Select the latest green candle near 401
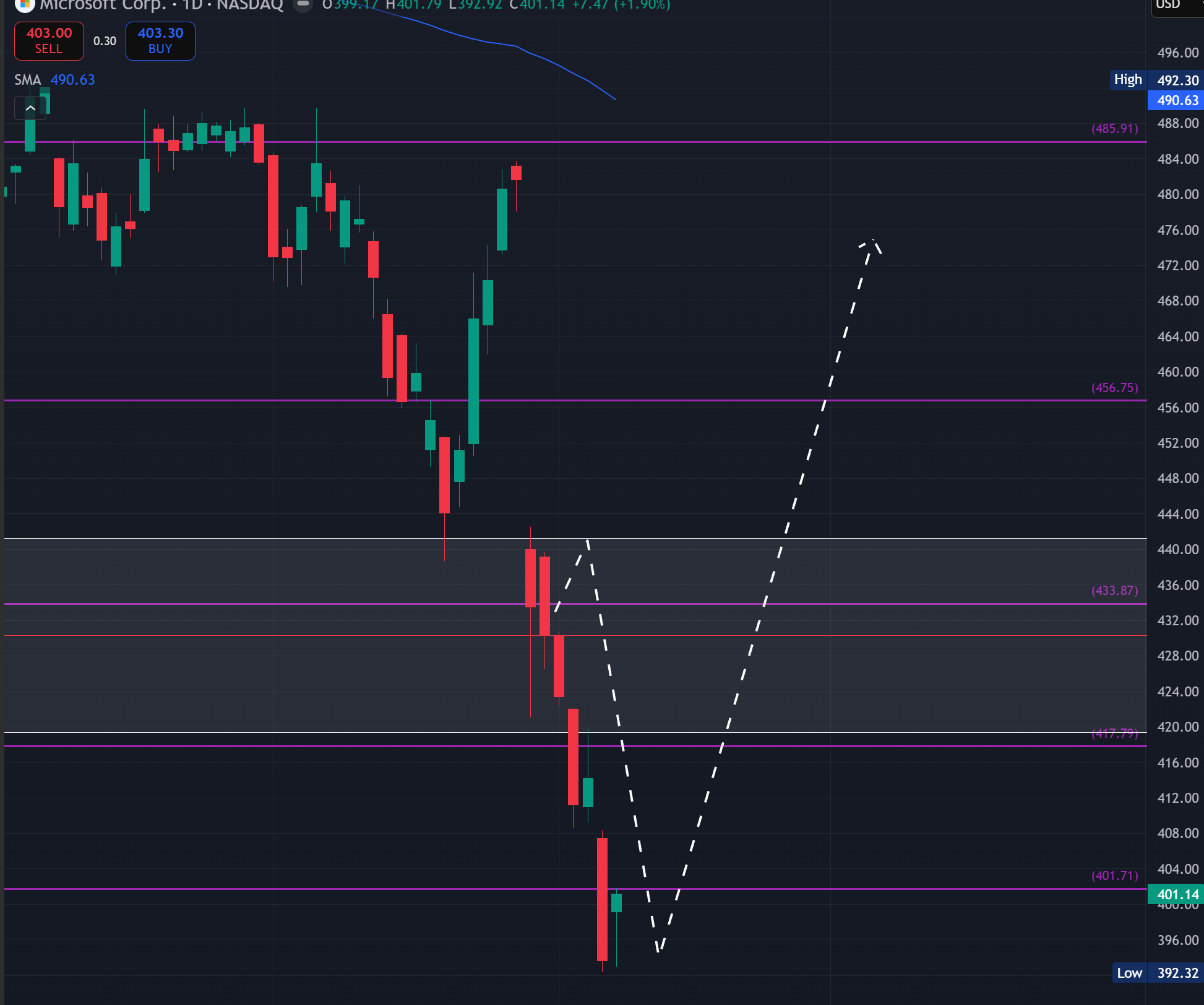1204x1005 pixels. coord(616,903)
